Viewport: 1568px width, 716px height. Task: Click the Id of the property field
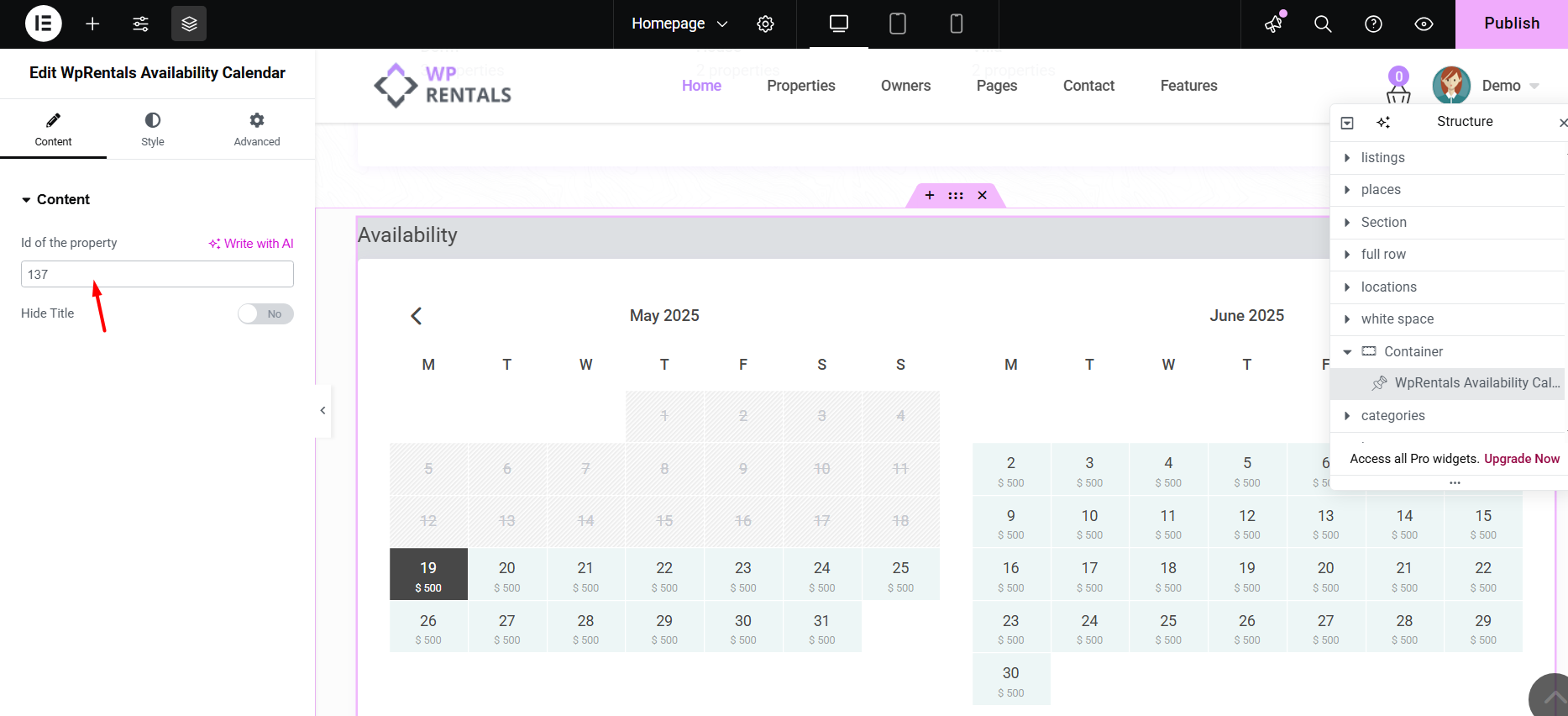point(157,274)
